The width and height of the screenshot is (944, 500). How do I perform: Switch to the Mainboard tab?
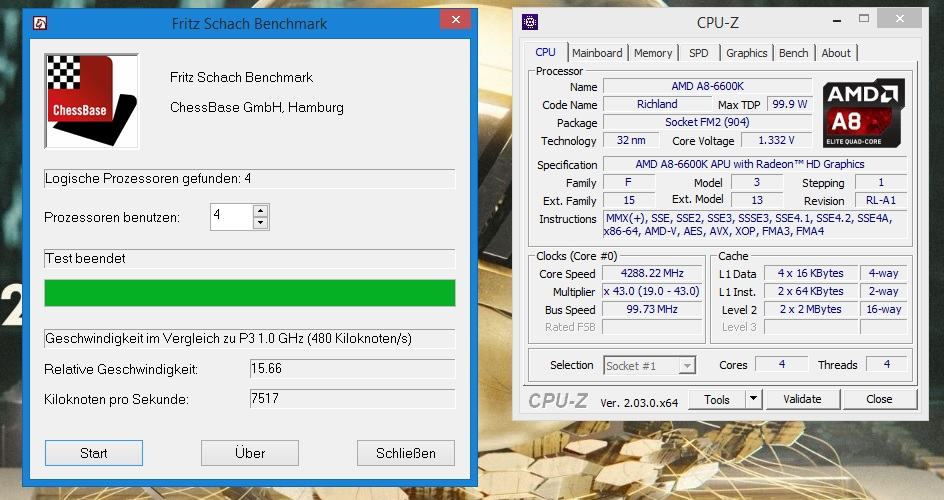597,53
